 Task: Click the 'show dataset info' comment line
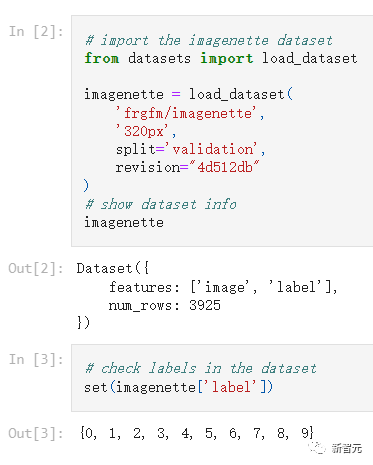pyautogui.click(x=160, y=204)
